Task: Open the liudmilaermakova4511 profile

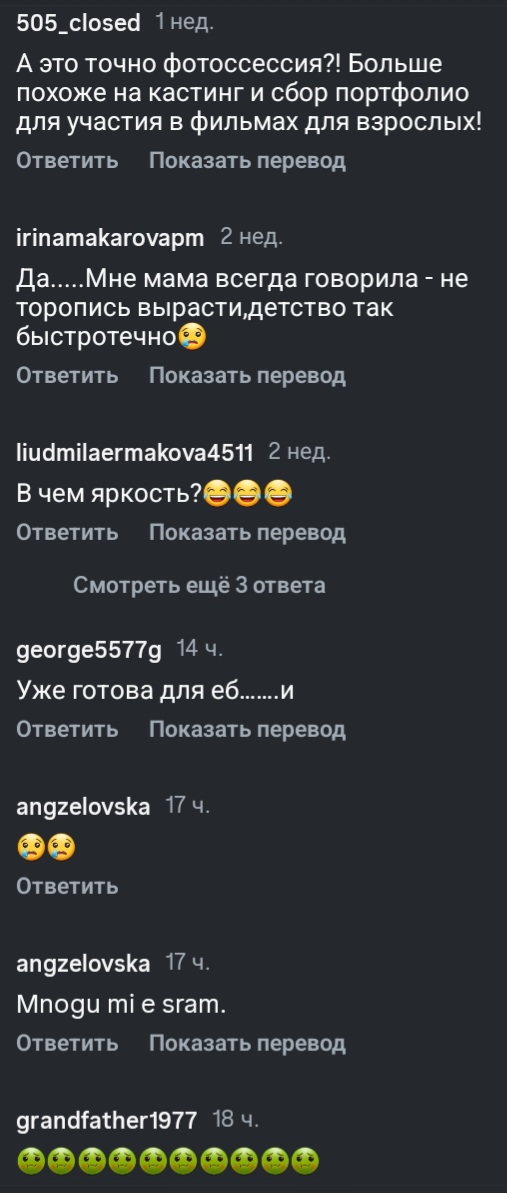Action: click(x=135, y=452)
